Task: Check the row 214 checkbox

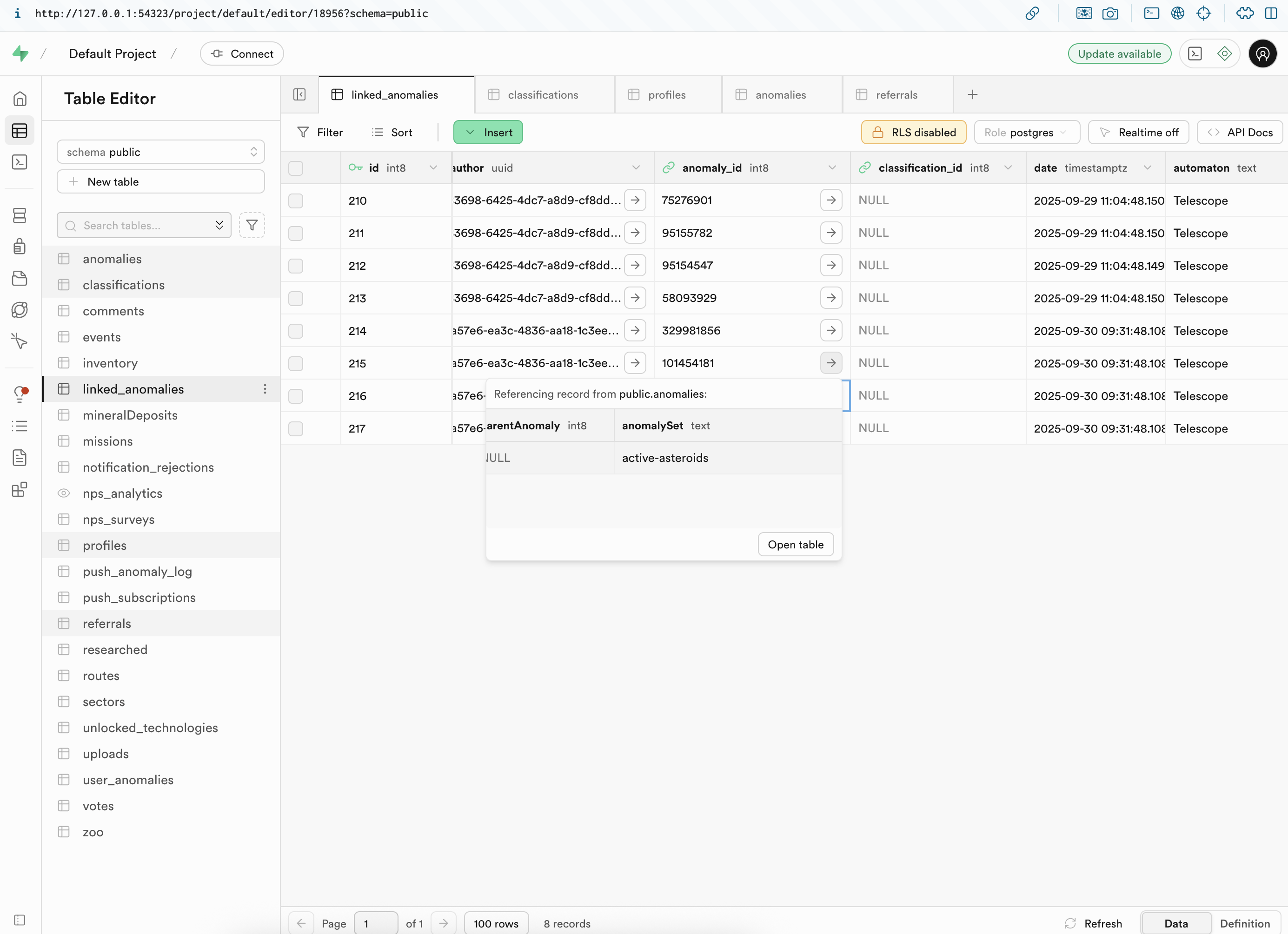Action: click(295, 331)
